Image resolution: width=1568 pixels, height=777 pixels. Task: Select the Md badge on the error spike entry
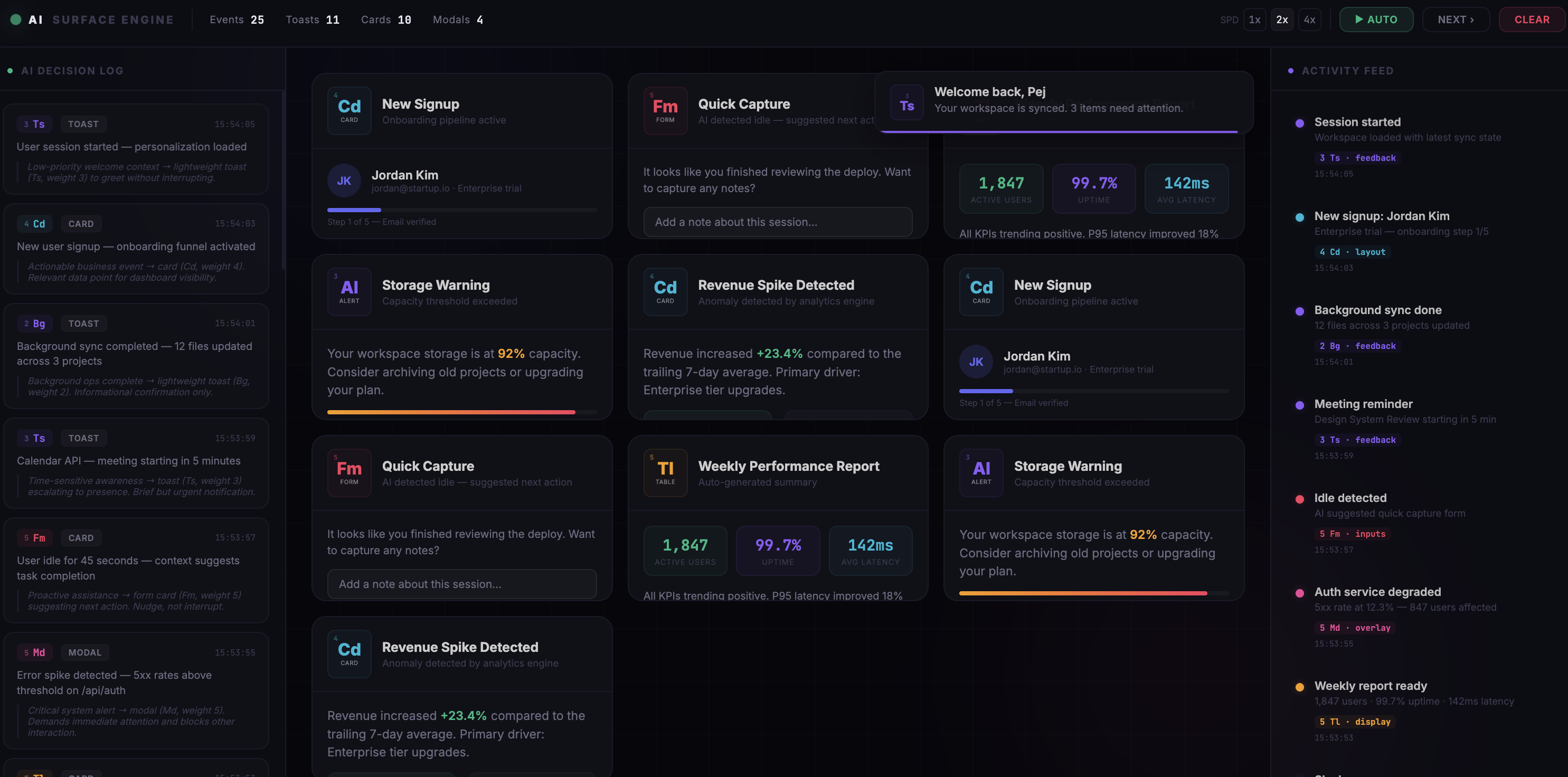pyautogui.click(x=34, y=652)
